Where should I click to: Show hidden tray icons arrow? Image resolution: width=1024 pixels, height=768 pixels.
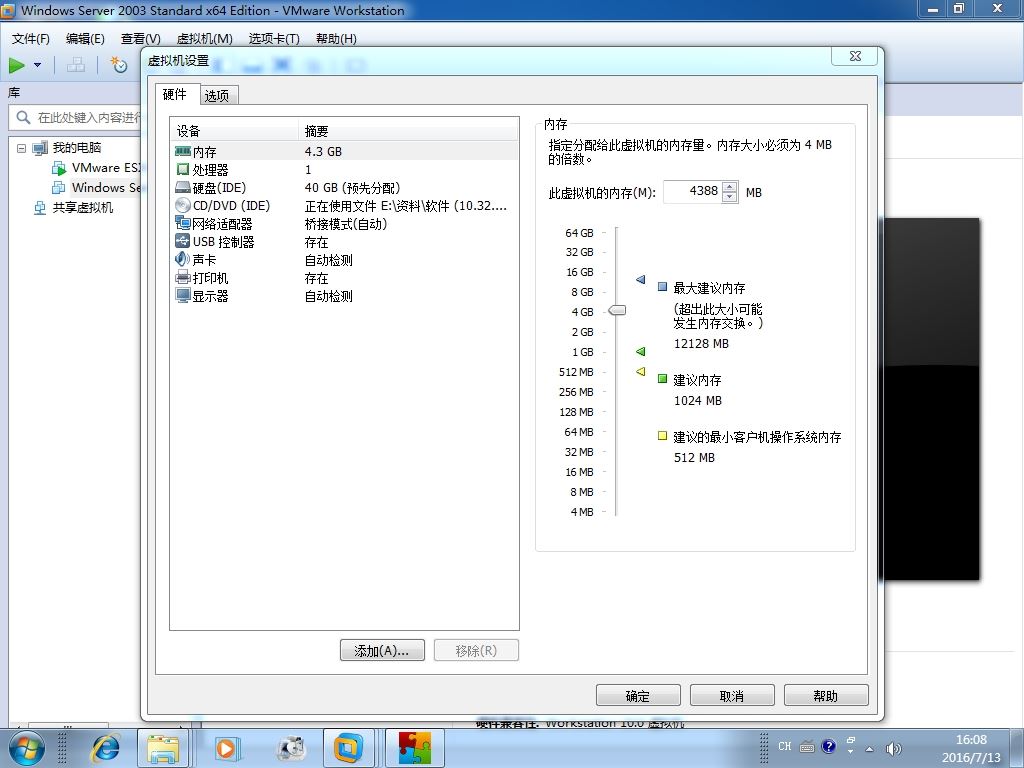coord(869,749)
